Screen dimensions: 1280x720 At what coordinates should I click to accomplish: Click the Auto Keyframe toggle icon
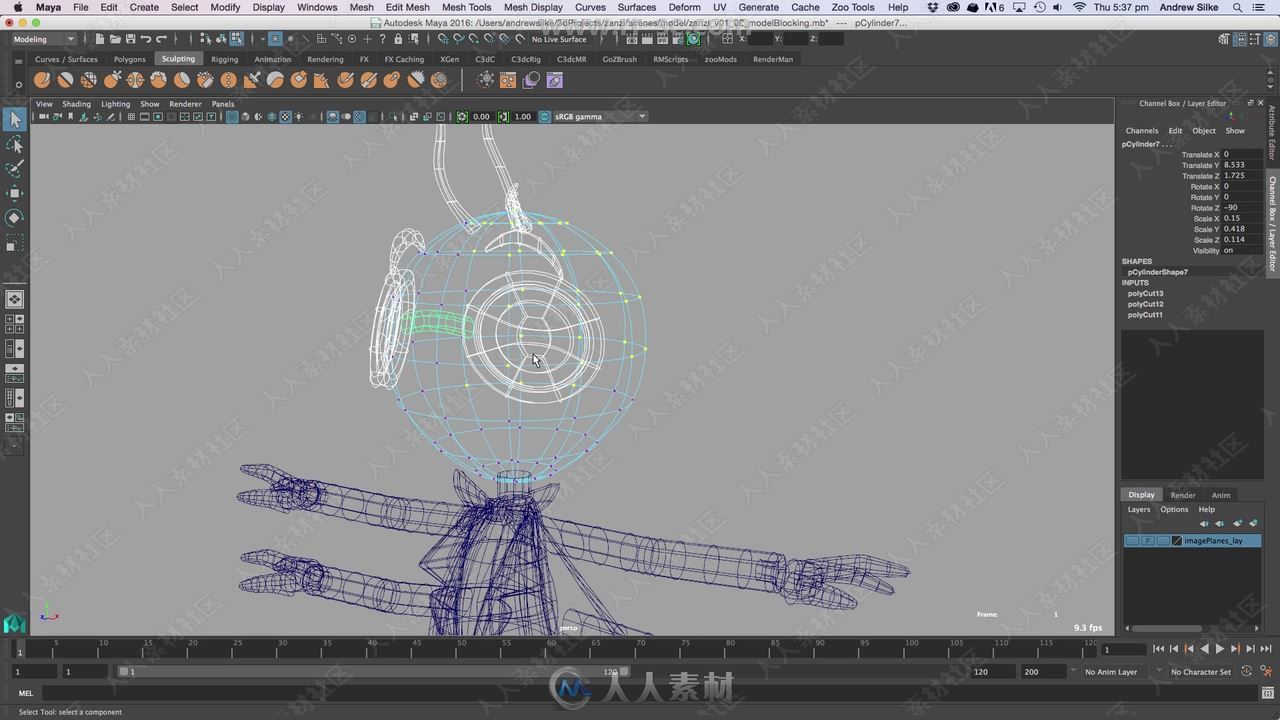point(1247,671)
